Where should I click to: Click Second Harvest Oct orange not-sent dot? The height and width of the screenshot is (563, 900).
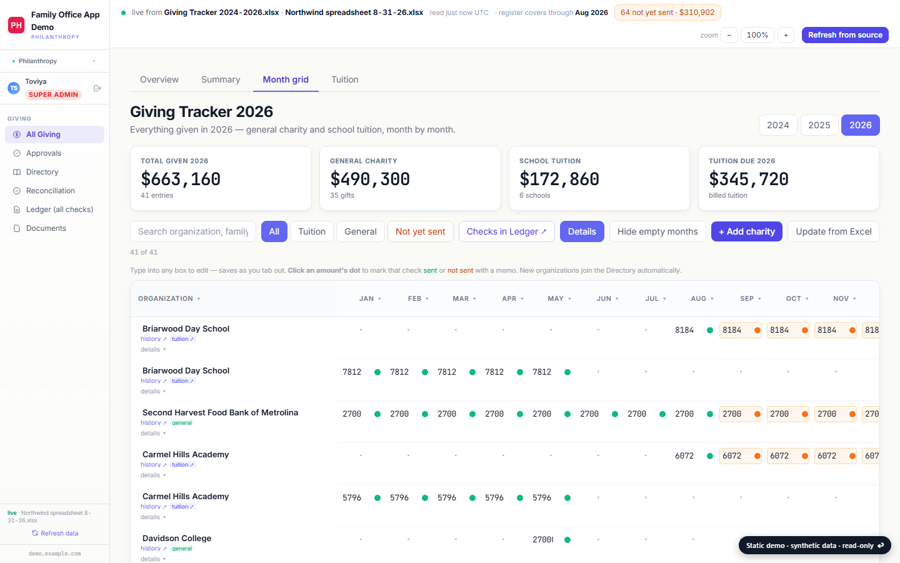pos(805,414)
